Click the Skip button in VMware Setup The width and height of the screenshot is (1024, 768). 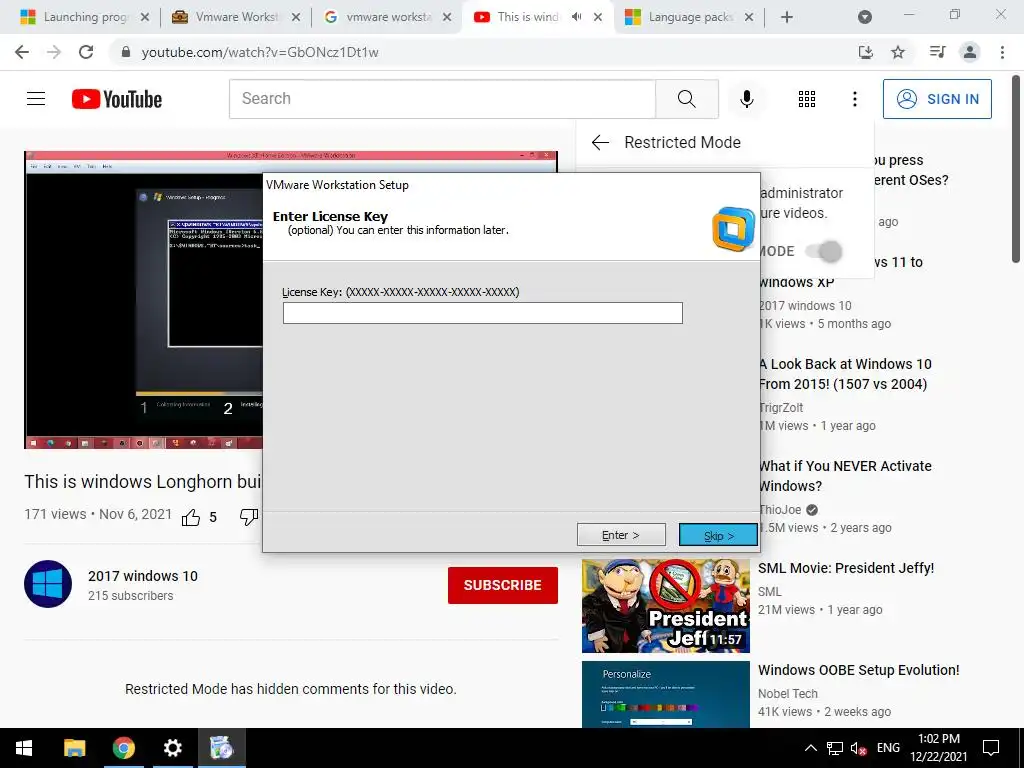718,535
